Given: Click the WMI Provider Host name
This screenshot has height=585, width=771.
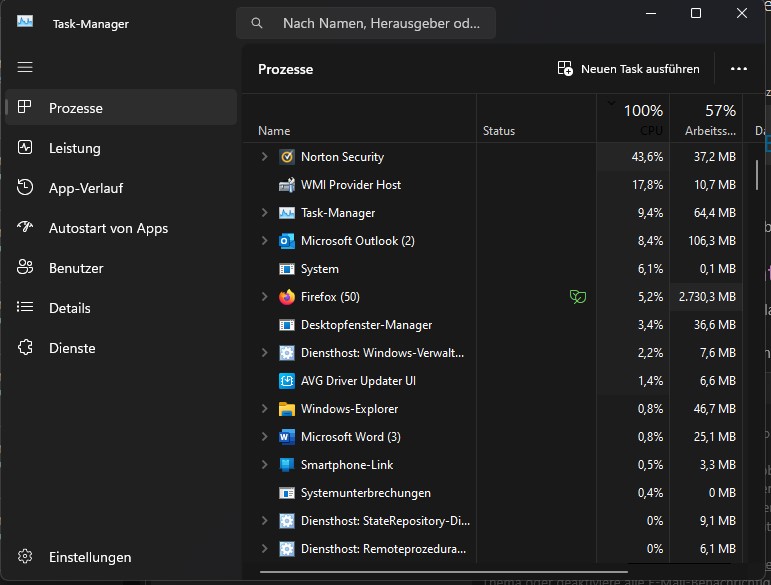Looking at the screenshot, I should tap(351, 185).
